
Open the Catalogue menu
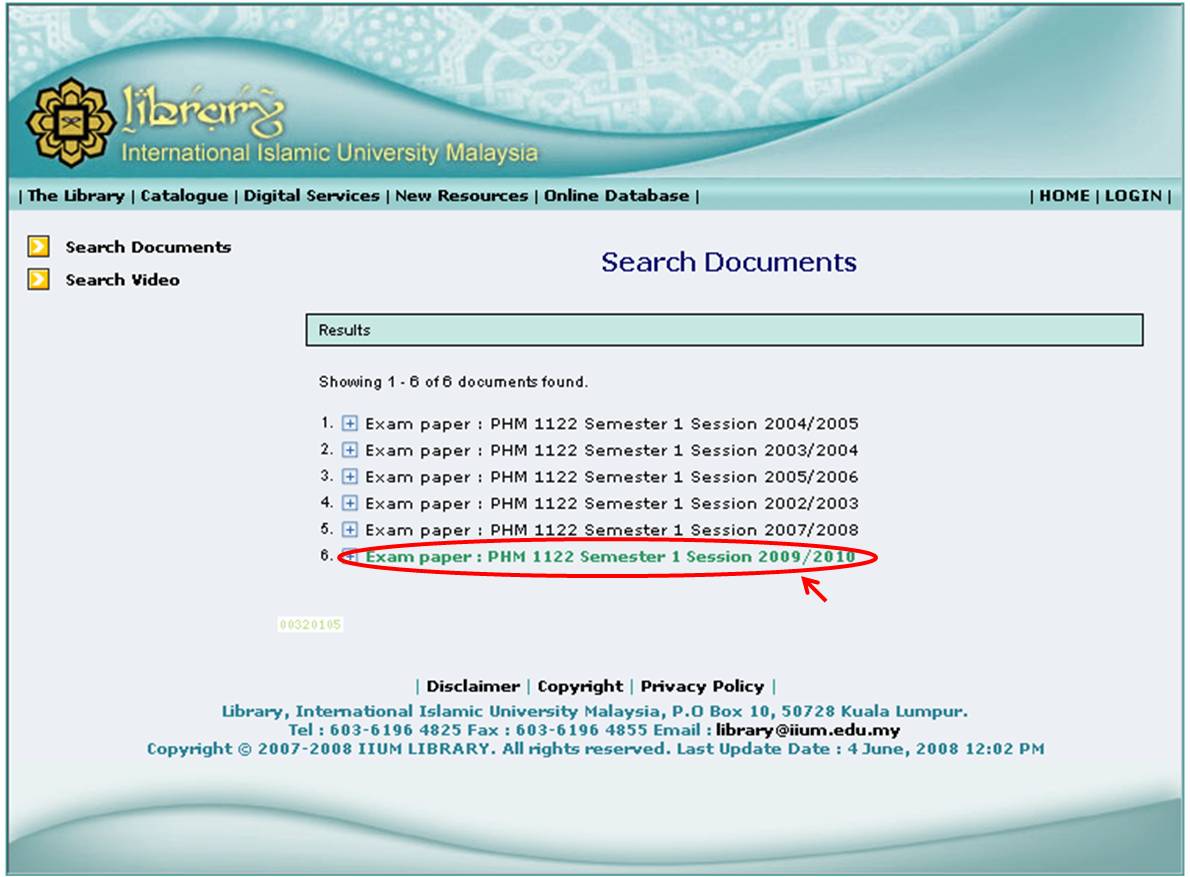pos(184,196)
